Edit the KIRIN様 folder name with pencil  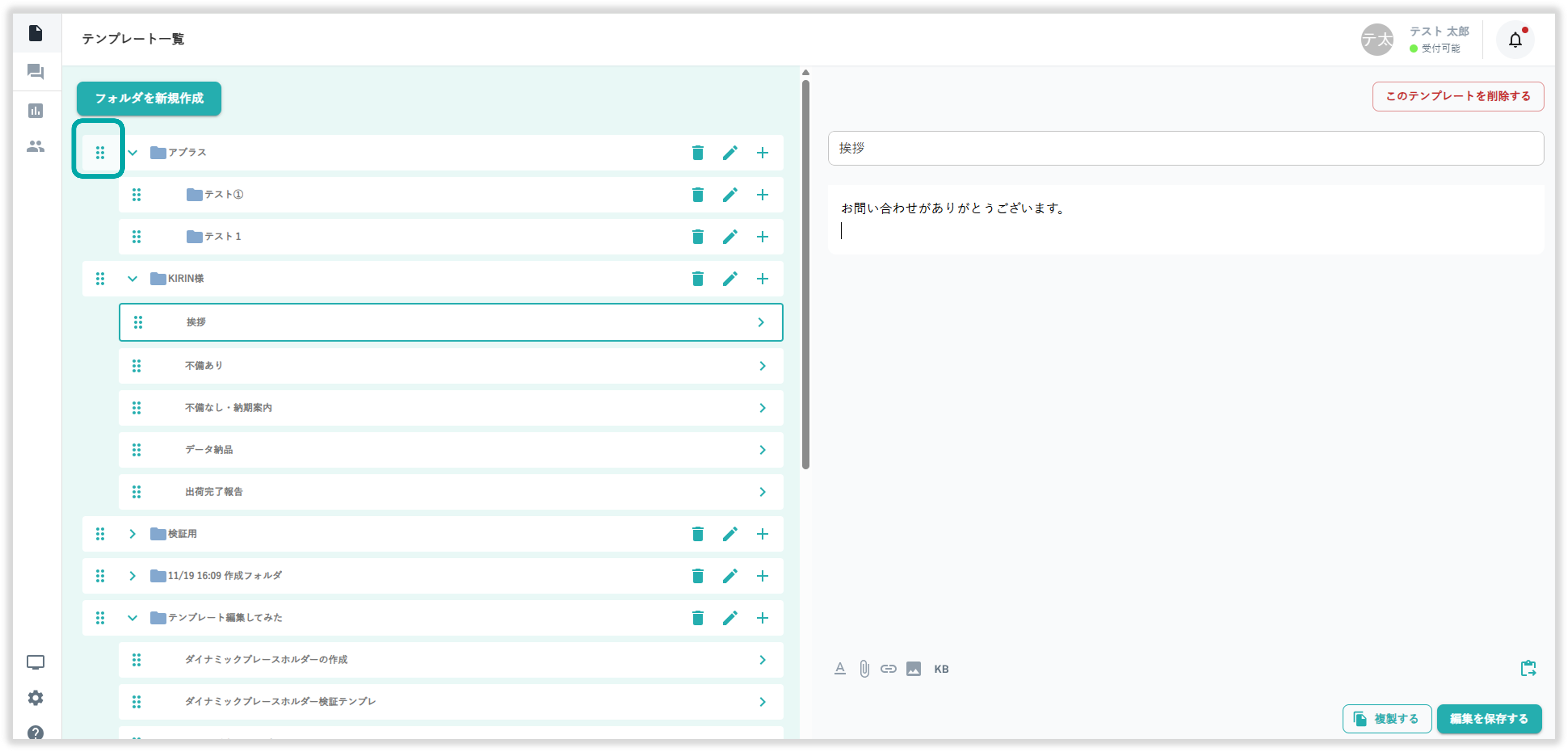coord(730,279)
